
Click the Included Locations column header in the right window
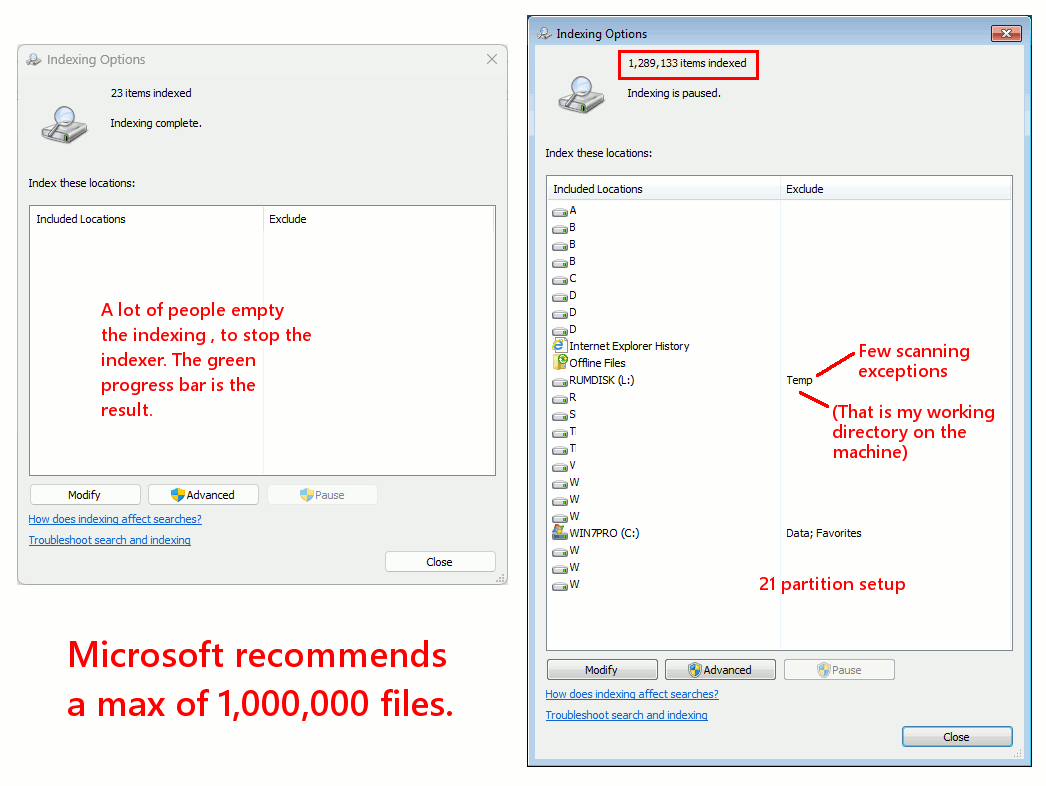tap(663, 189)
